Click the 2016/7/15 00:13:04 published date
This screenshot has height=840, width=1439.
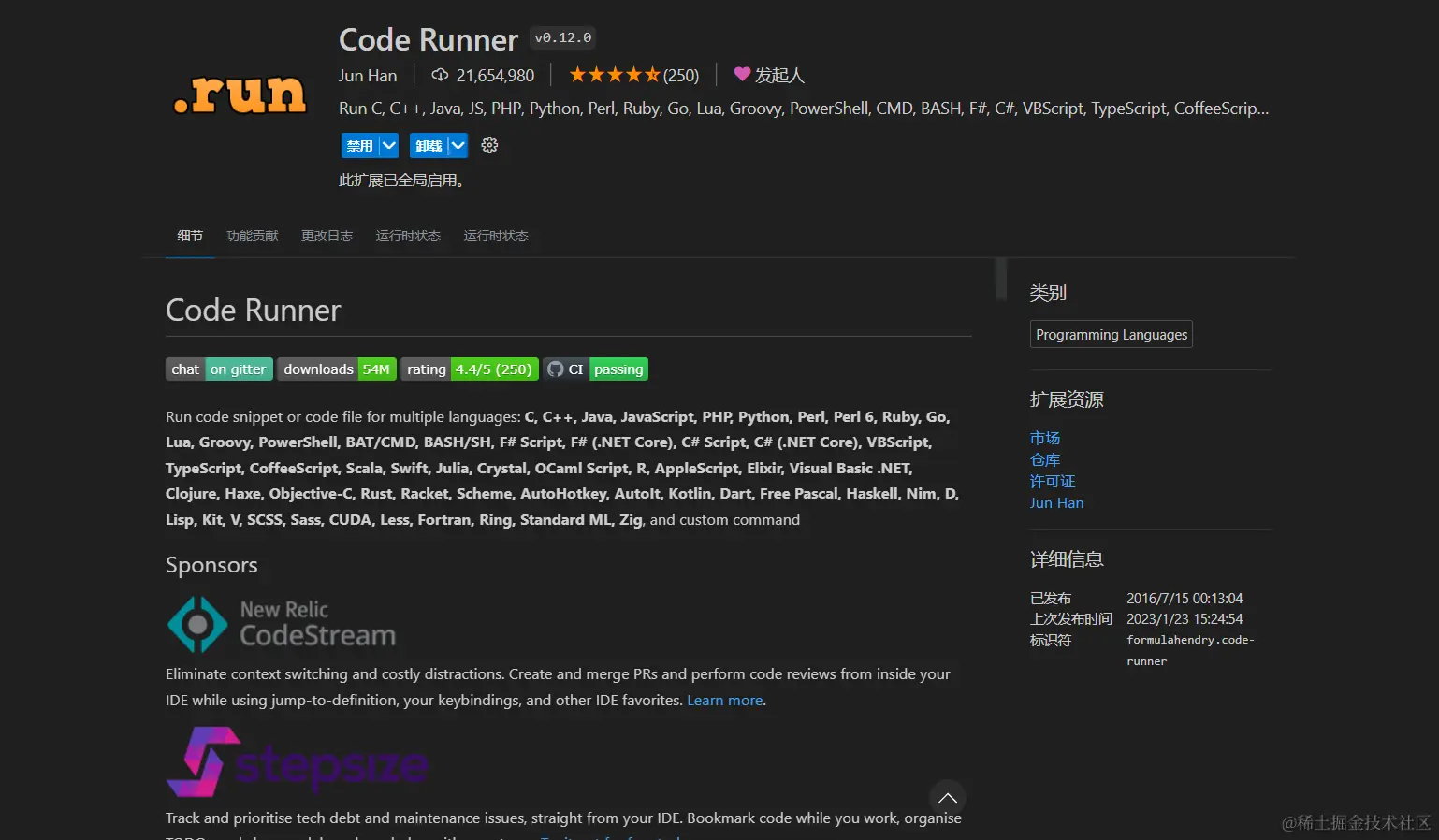1185,599
